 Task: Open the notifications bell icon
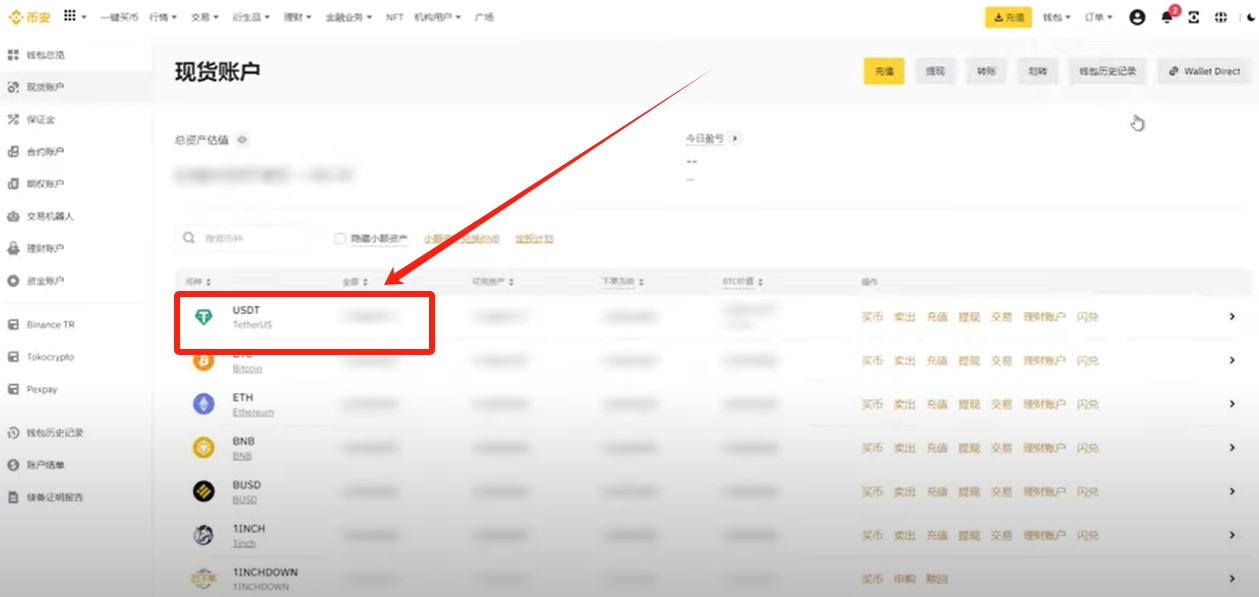pyautogui.click(x=1166, y=18)
